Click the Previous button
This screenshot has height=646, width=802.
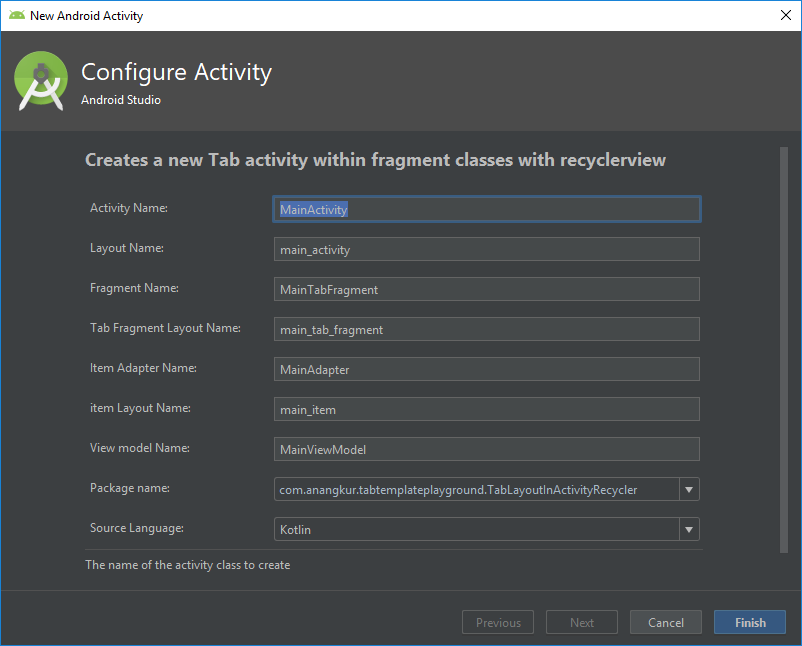click(497, 621)
